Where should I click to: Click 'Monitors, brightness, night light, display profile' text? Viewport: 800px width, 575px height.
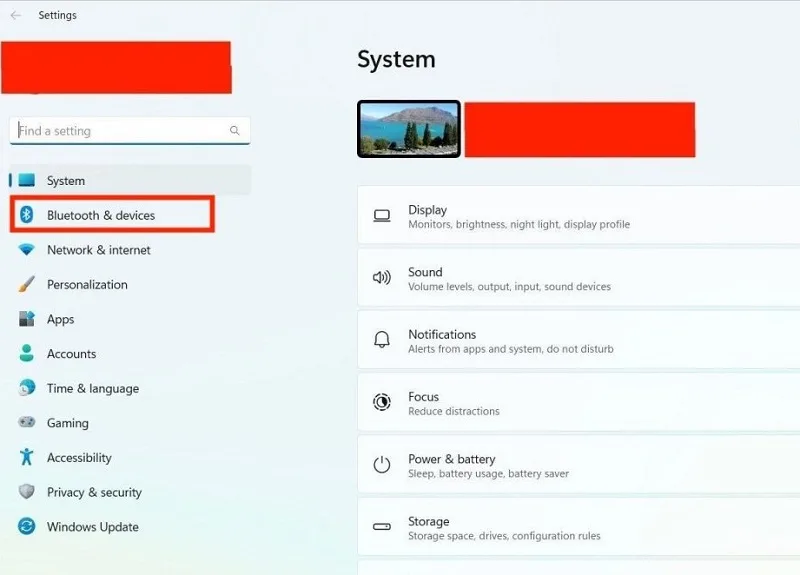[519, 224]
